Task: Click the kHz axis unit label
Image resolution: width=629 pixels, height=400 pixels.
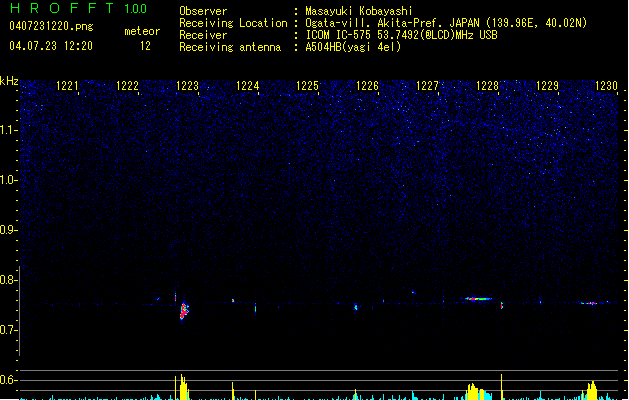Action: pos(9,81)
